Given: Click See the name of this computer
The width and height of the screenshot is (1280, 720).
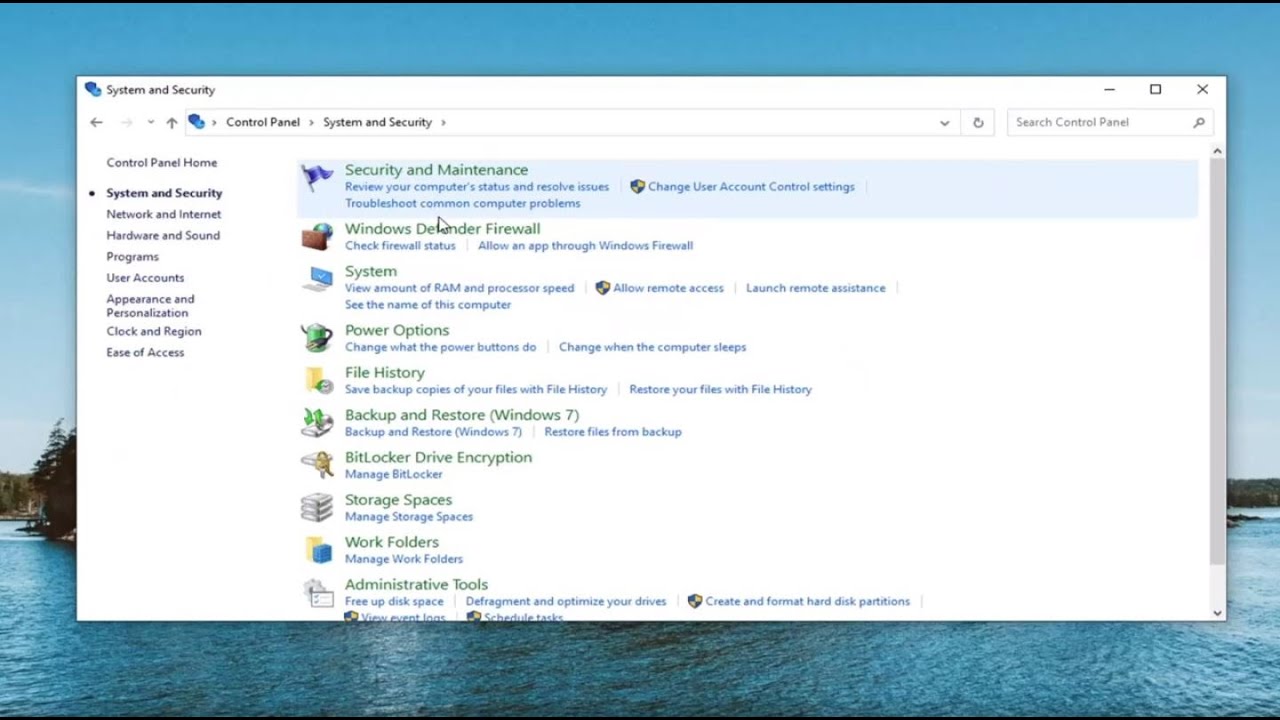Looking at the screenshot, I should pyautogui.click(x=428, y=304).
